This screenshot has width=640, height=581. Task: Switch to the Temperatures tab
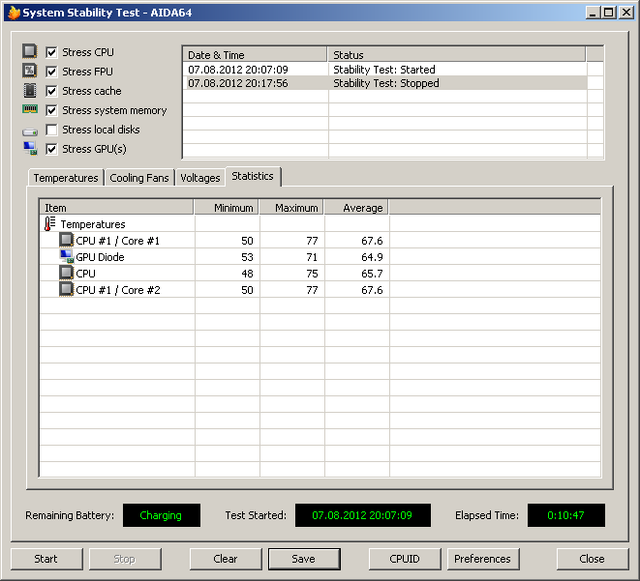(65, 178)
